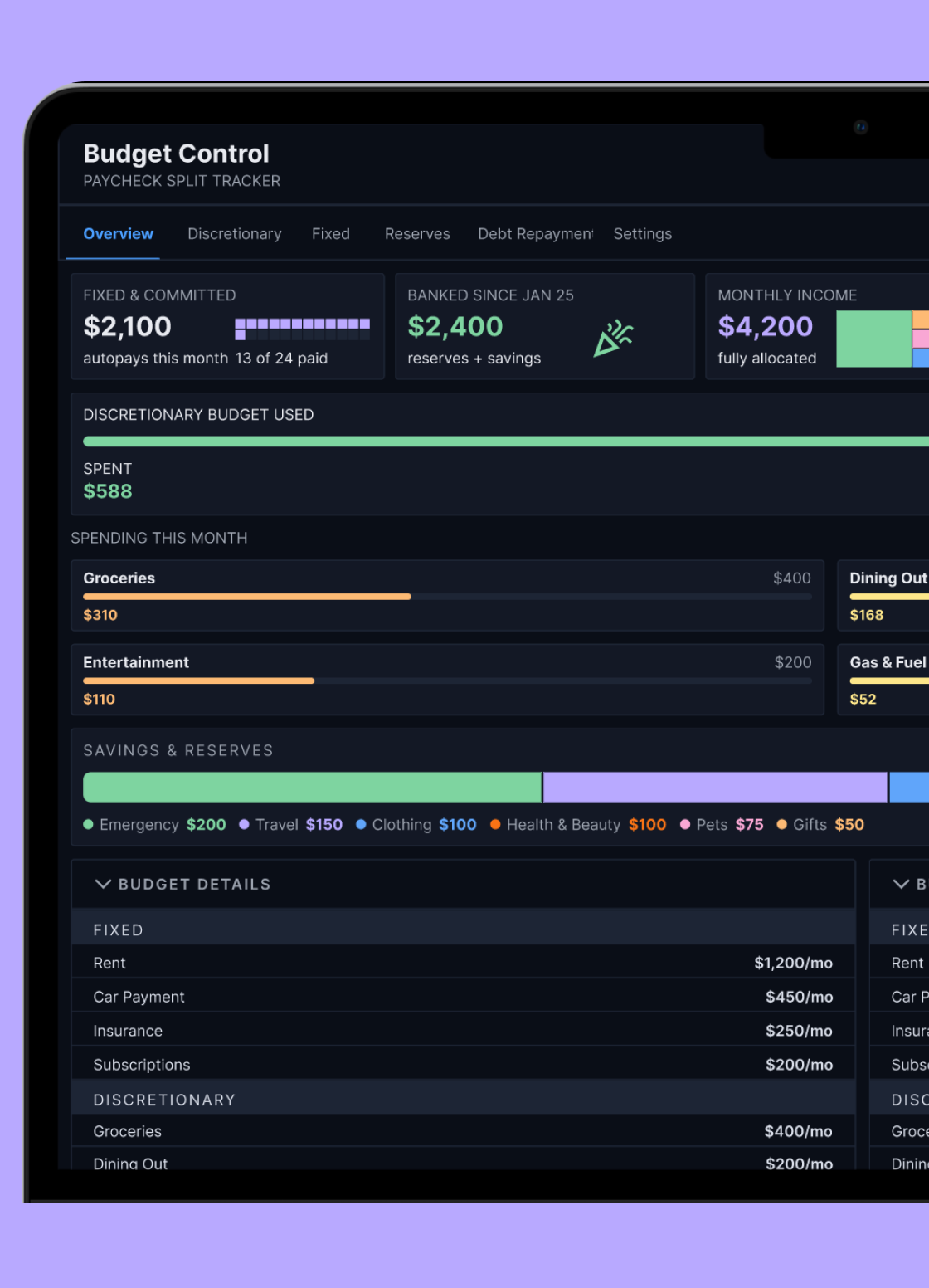Open the Settings tab
The width and height of the screenshot is (929, 1288).
point(642,234)
